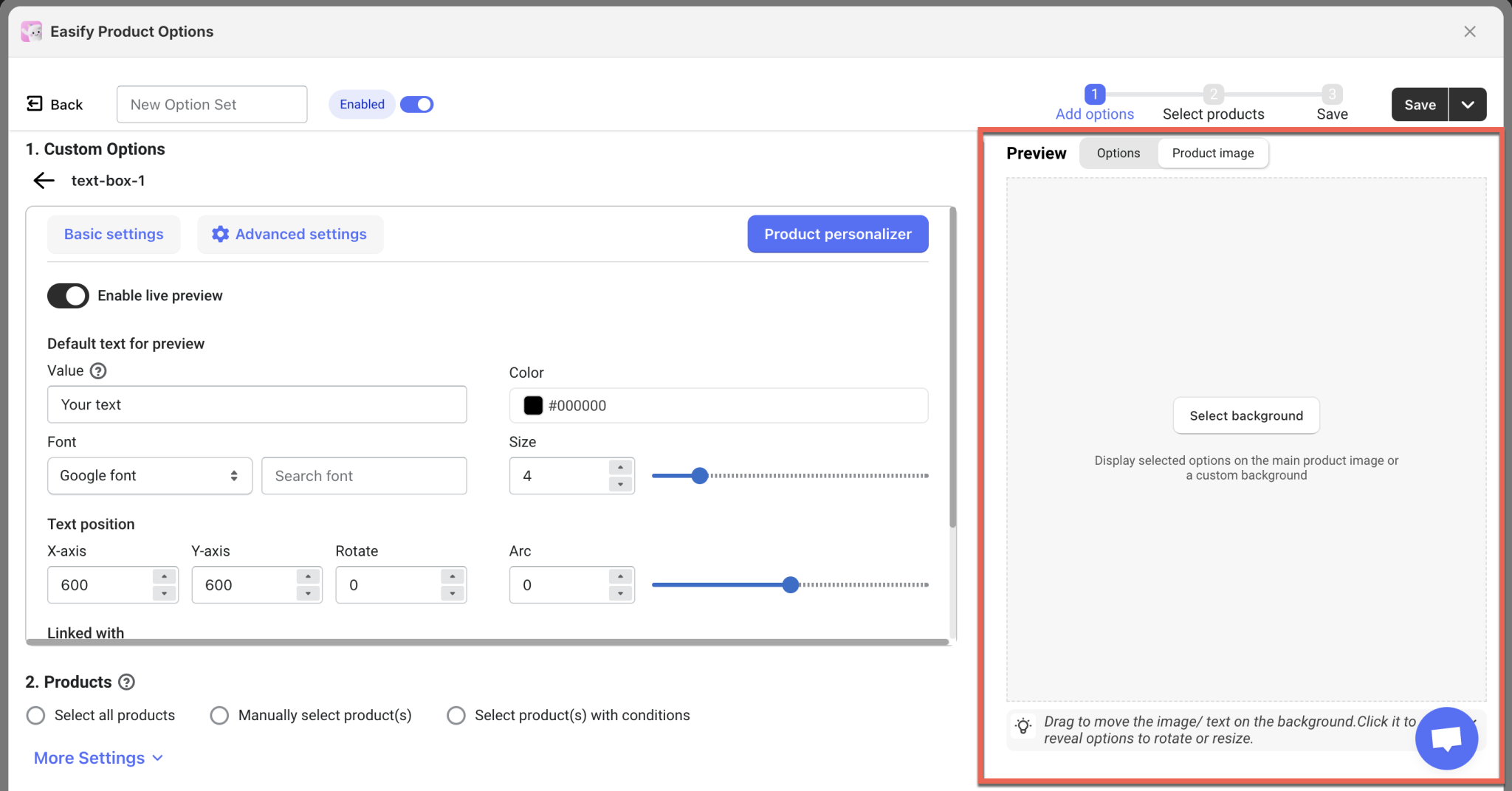Disable the live preview toggle
The width and height of the screenshot is (1512, 791).
(x=68, y=296)
